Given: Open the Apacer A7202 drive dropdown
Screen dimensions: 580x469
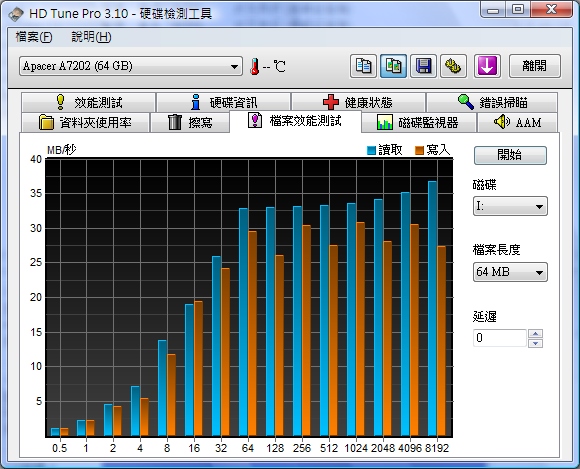Looking at the screenshot, I should [x=131, y=66].
